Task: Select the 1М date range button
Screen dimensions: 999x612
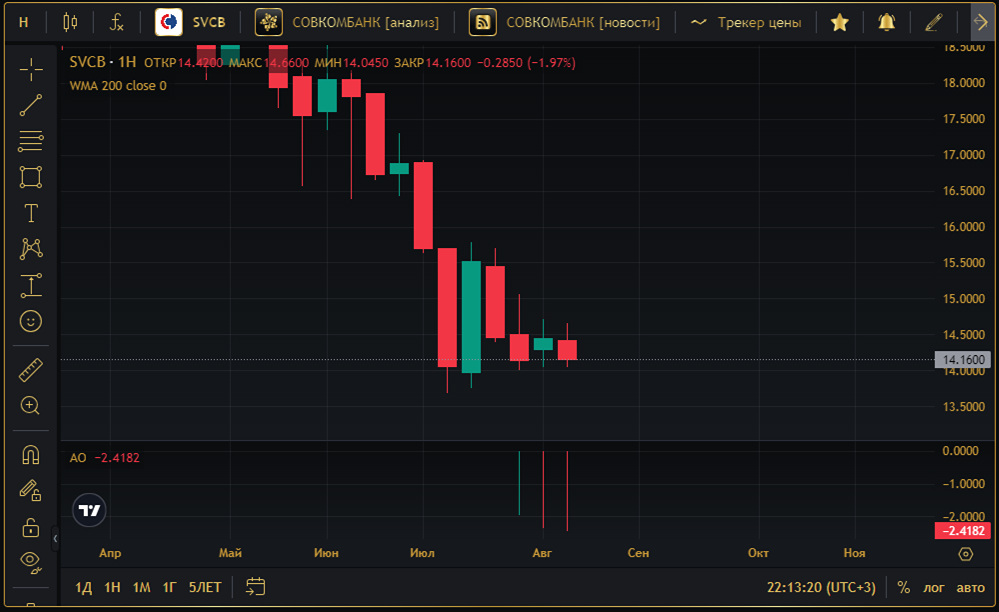Action: [141, 587]
